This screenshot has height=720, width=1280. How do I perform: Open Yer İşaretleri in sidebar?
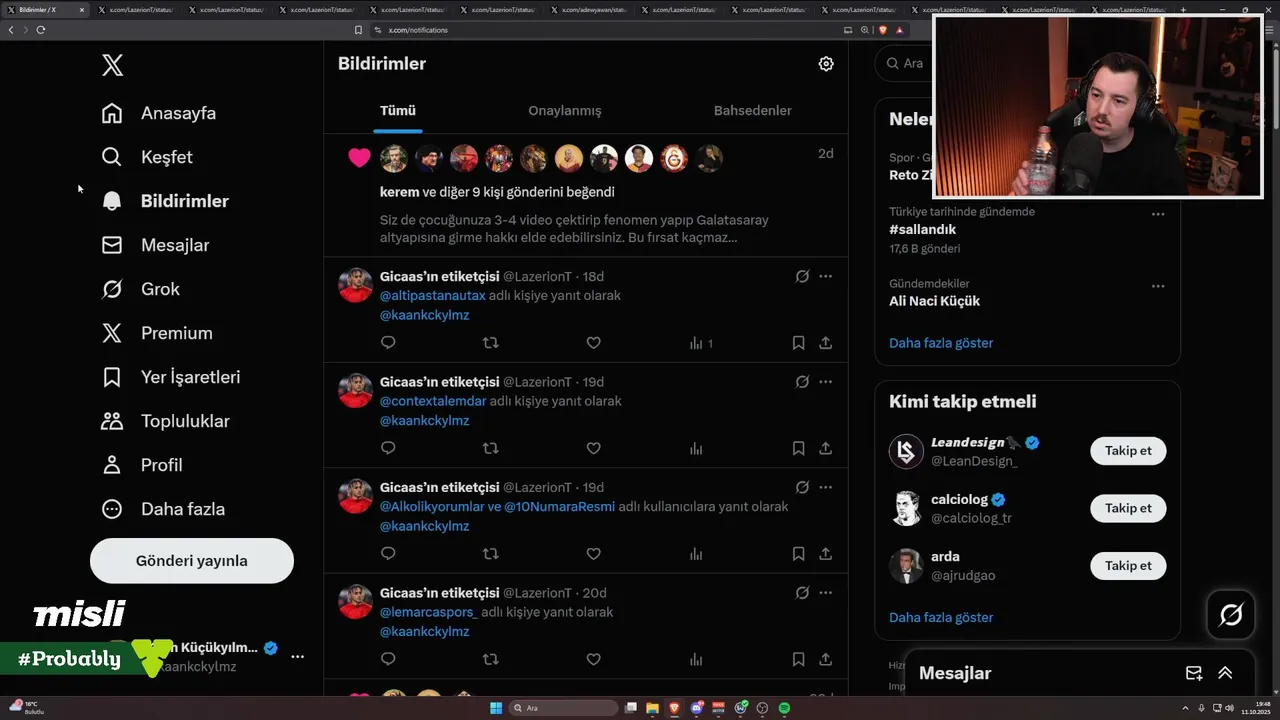coord(171,377)
